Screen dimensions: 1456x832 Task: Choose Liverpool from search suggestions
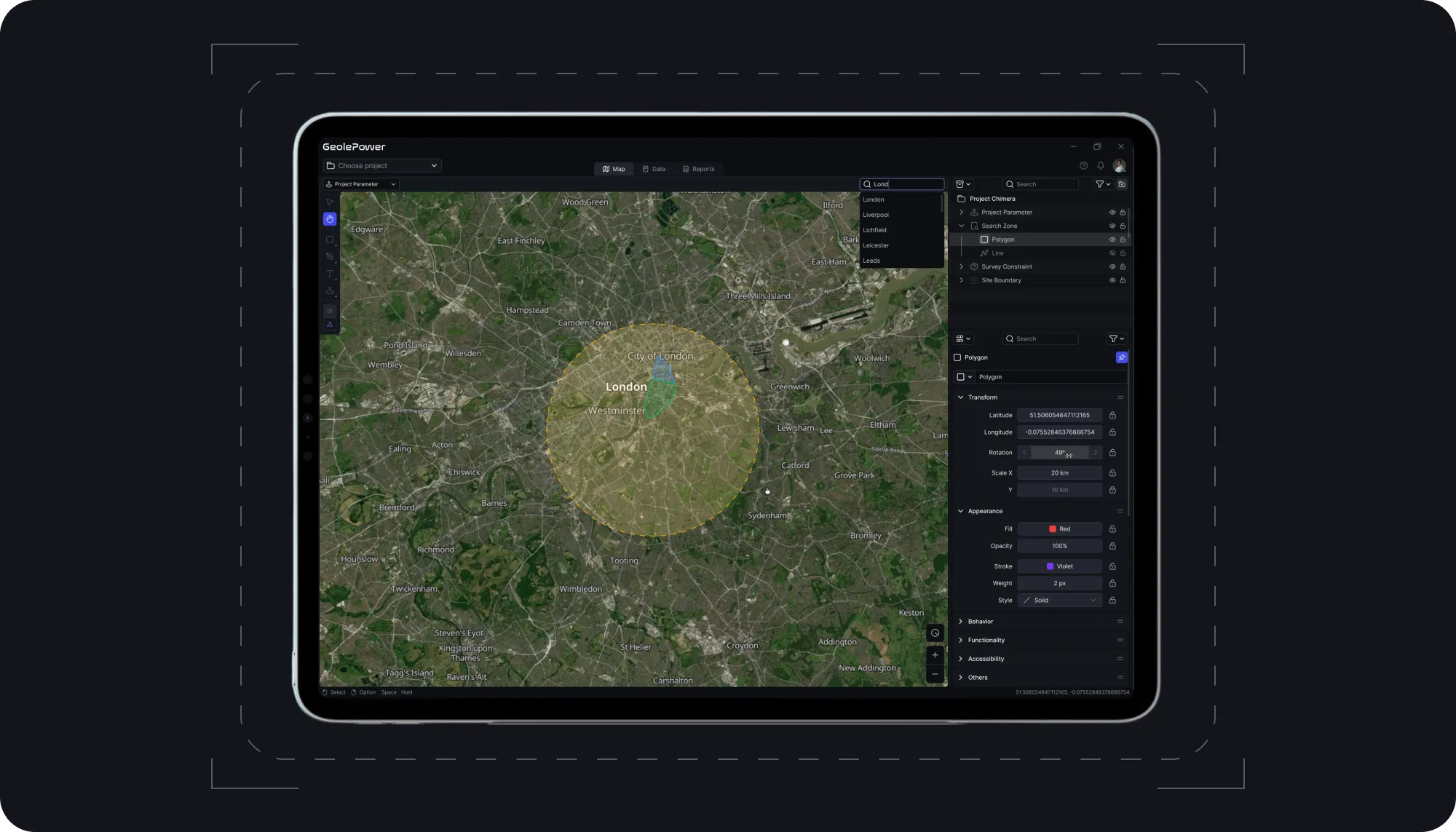(x=876, y=215)
